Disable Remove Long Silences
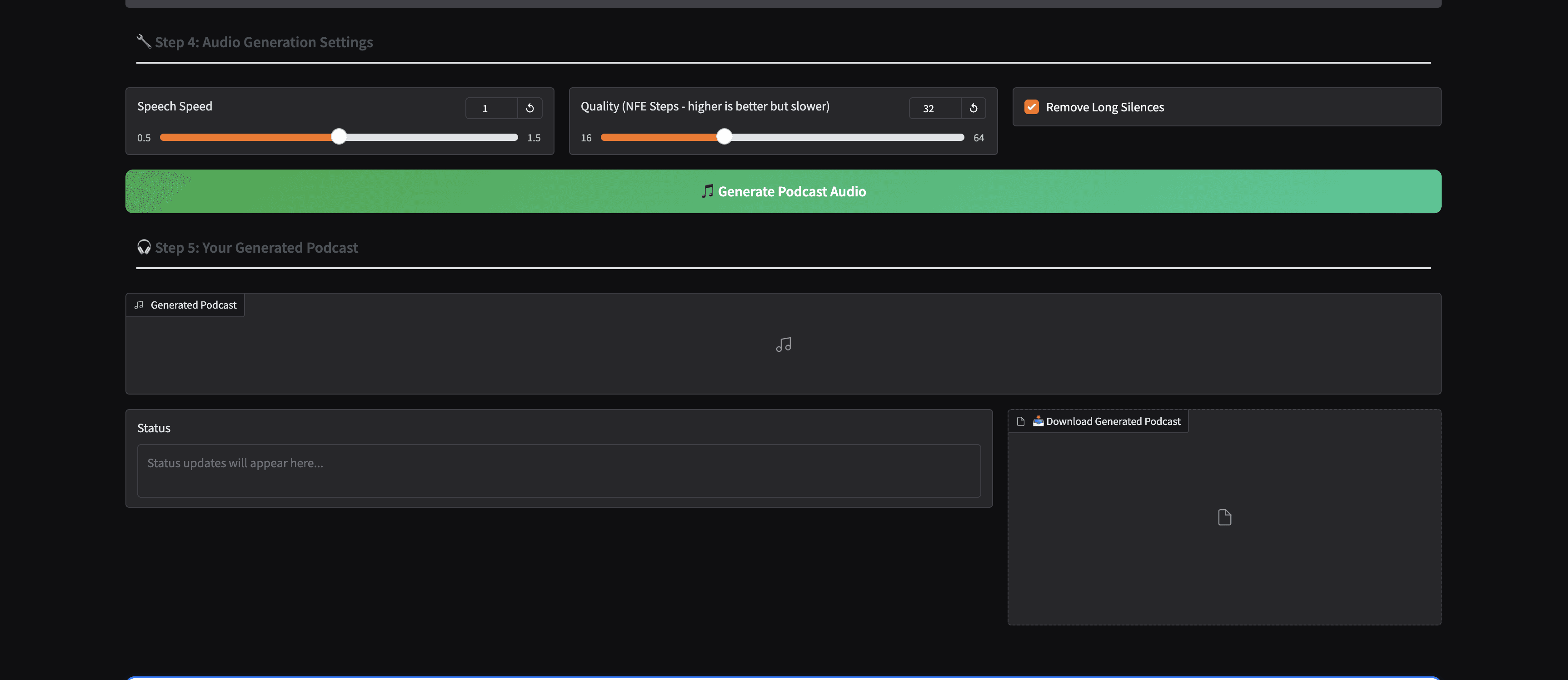Image resolution: width=1568 pixels, height=680 pixels. (x=1031, y=106)
